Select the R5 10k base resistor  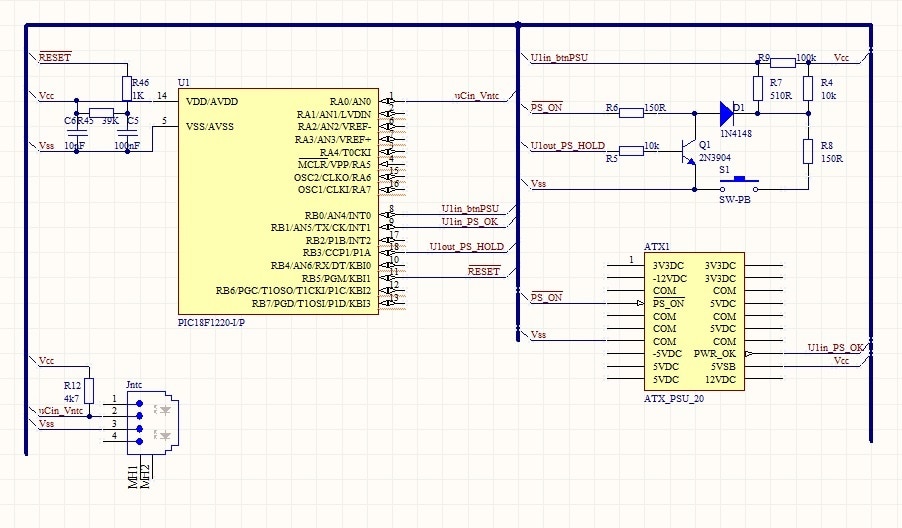coord(631,151)
